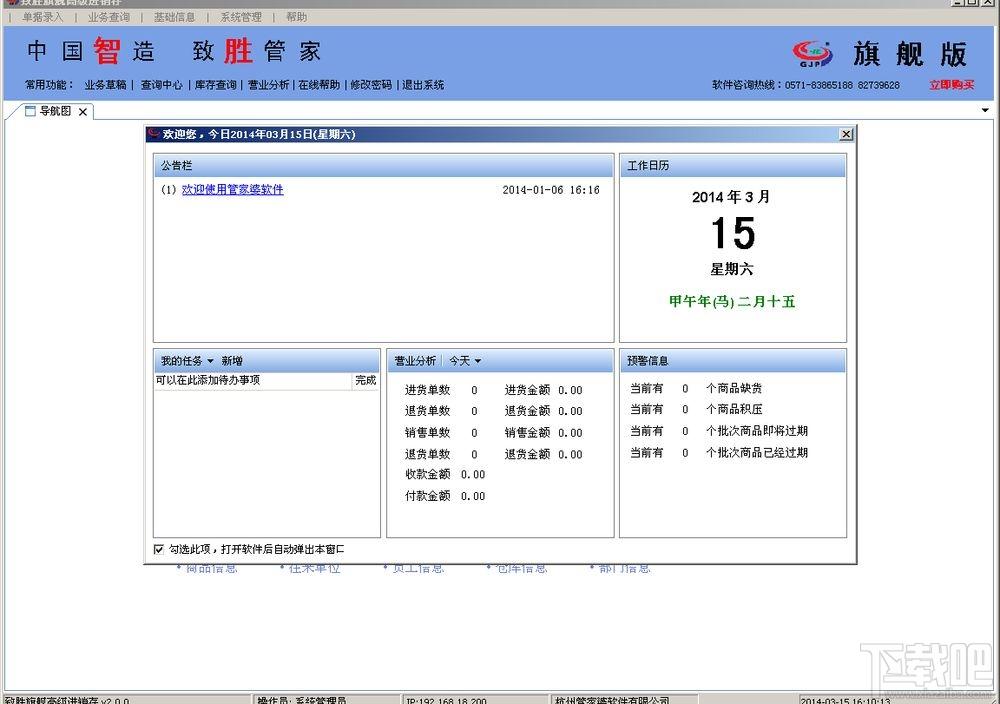Viewport: 1000px width, 704px height.
Task: Click the 进货金额 value
Action: pos(570,390)
